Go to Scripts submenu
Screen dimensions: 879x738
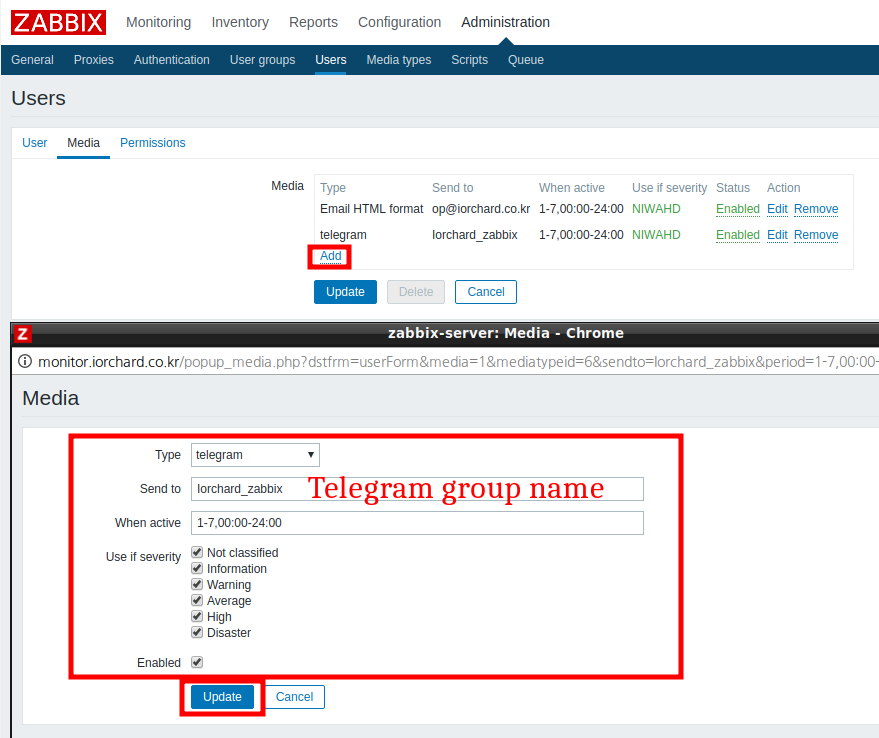[470, 60]
